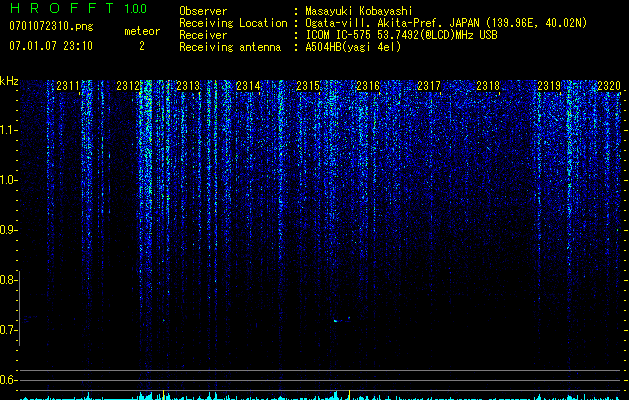The image size is (629, 400).
Task: Click the 2320 time marker
Action: coord(609,86)
